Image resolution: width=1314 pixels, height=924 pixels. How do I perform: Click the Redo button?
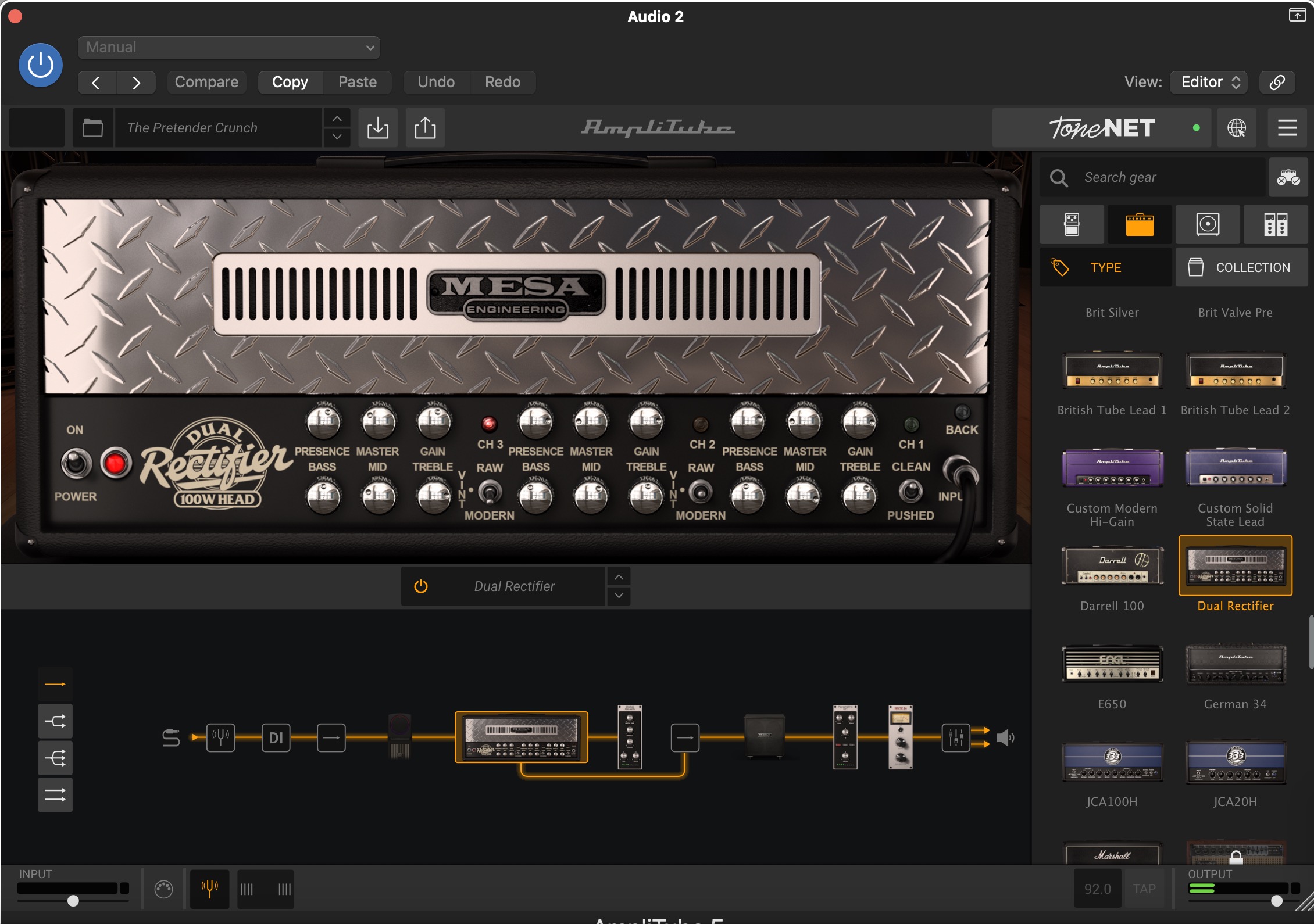click(x=503, y=83)
